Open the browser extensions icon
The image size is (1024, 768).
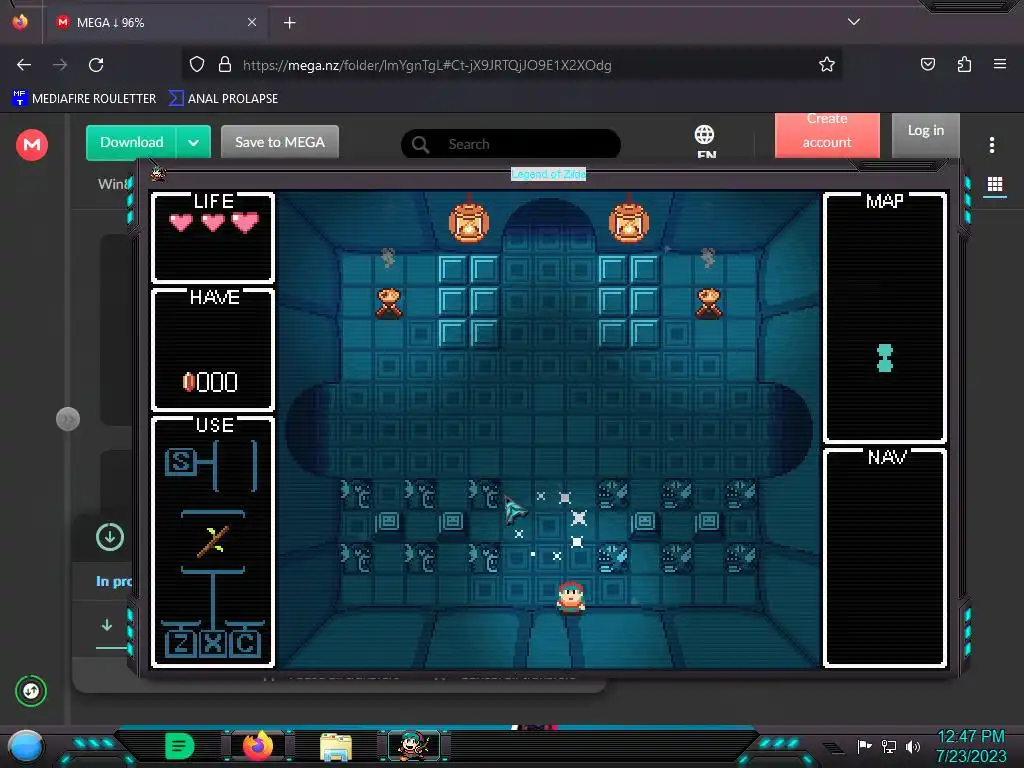coord(964,64)
